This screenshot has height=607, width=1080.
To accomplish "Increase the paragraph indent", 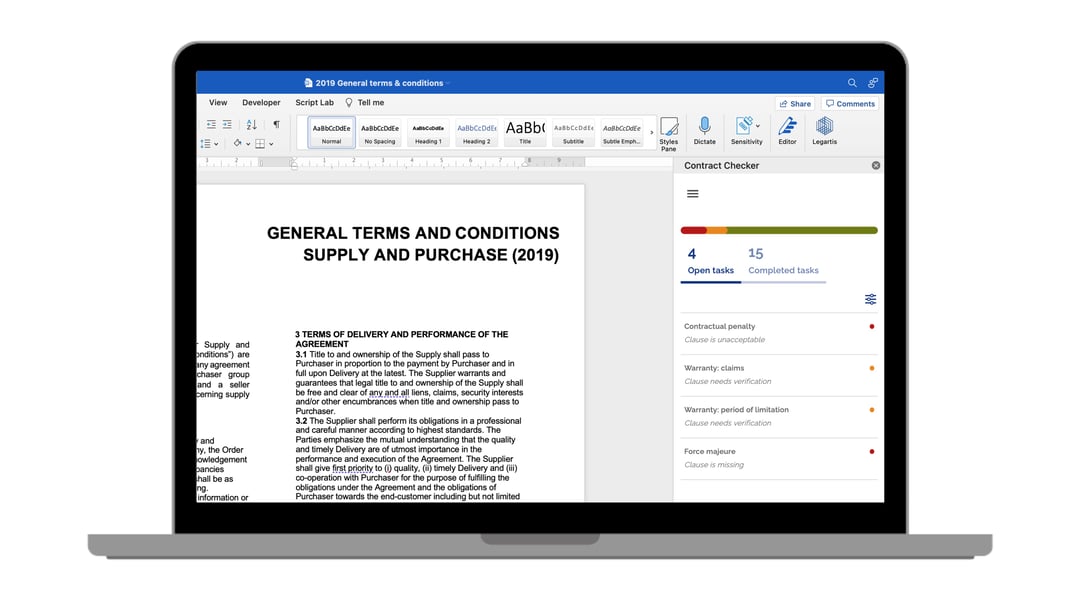I will (227, 125).
